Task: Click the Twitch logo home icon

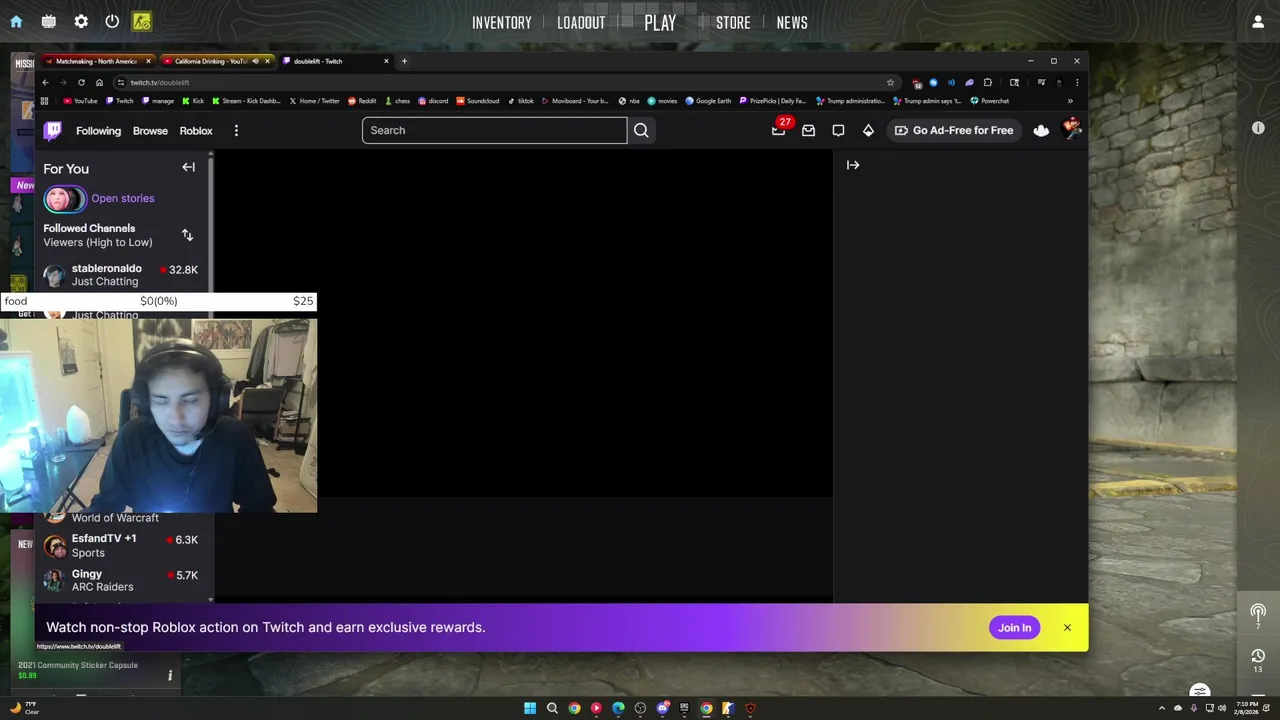Action: (x=53, y=130)
